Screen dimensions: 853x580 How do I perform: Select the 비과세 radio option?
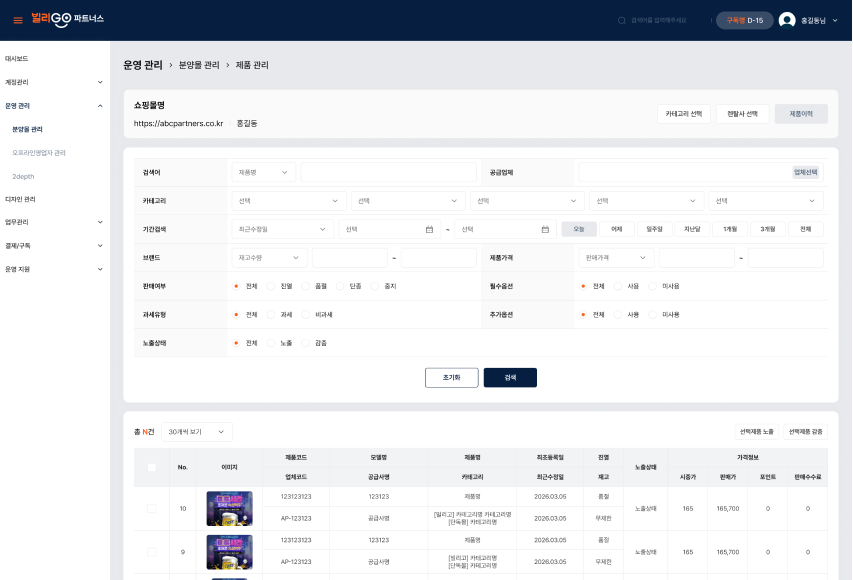(306, 314)
